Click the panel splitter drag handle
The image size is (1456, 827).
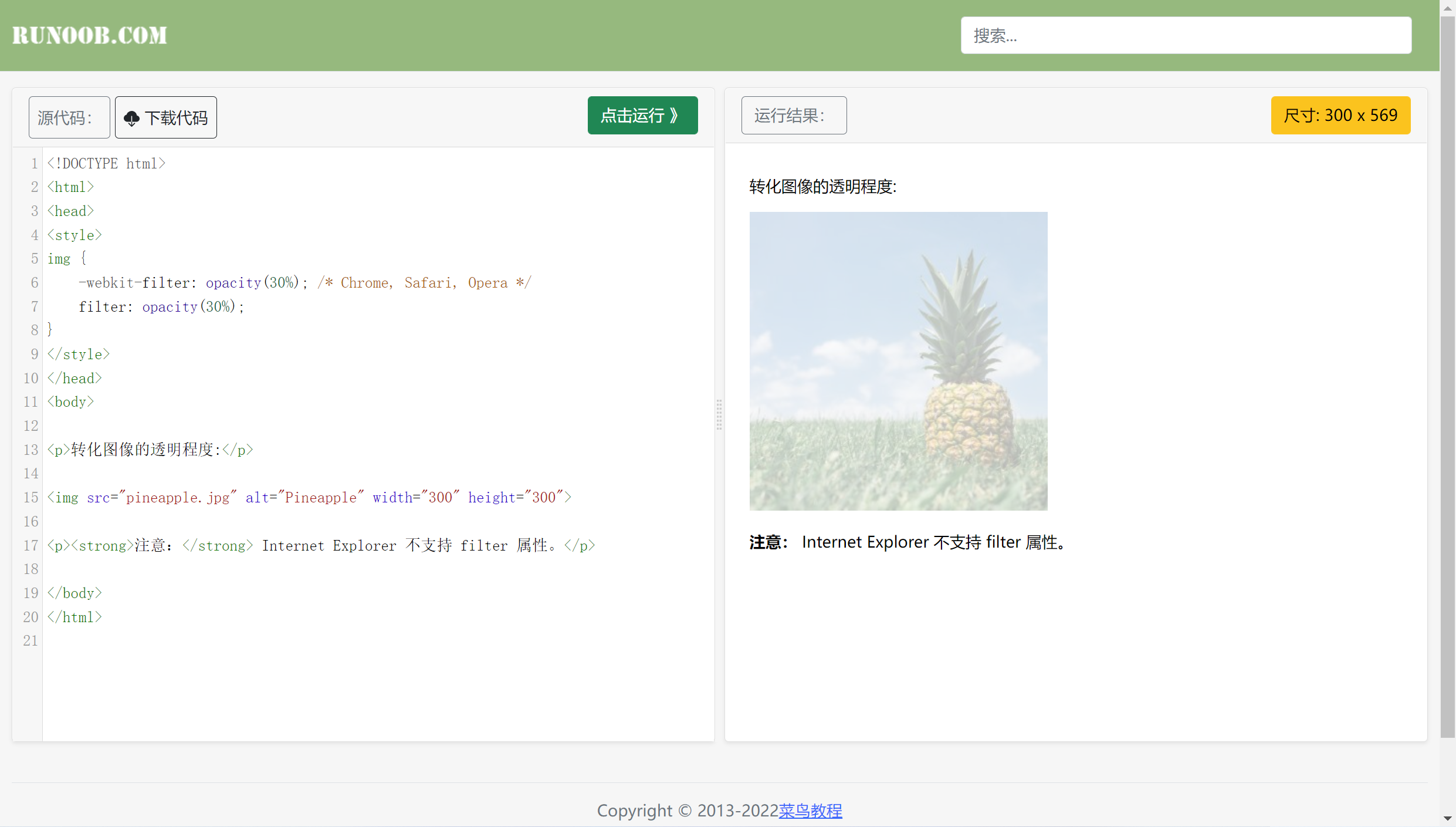pos(719,414)
